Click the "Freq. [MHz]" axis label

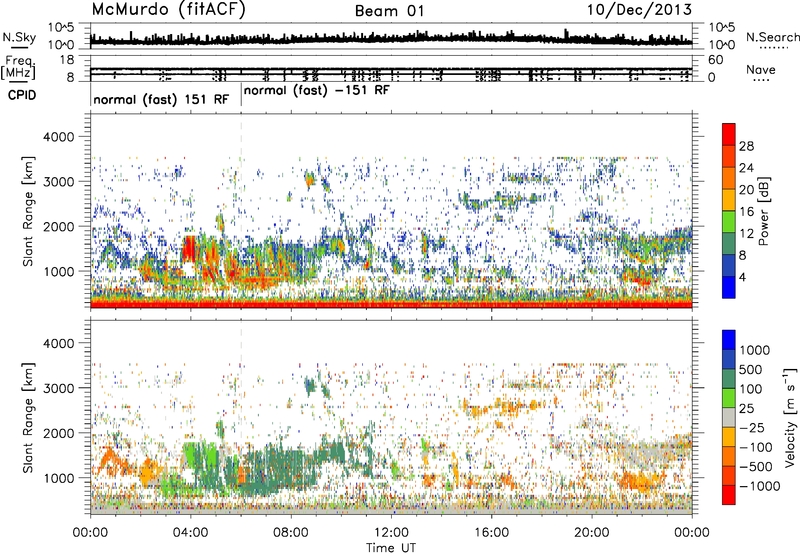pyautogui.click(x=18, y=68)
